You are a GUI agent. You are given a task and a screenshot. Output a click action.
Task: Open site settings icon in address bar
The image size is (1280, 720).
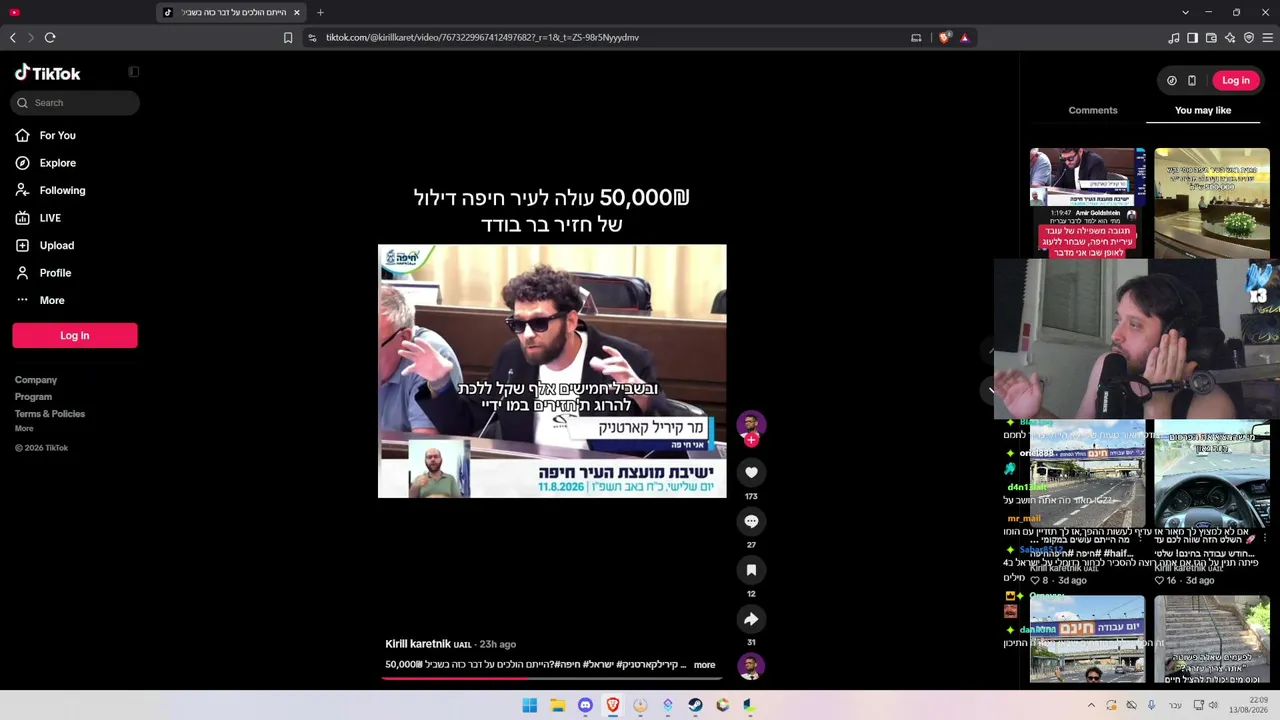[312, 38]
